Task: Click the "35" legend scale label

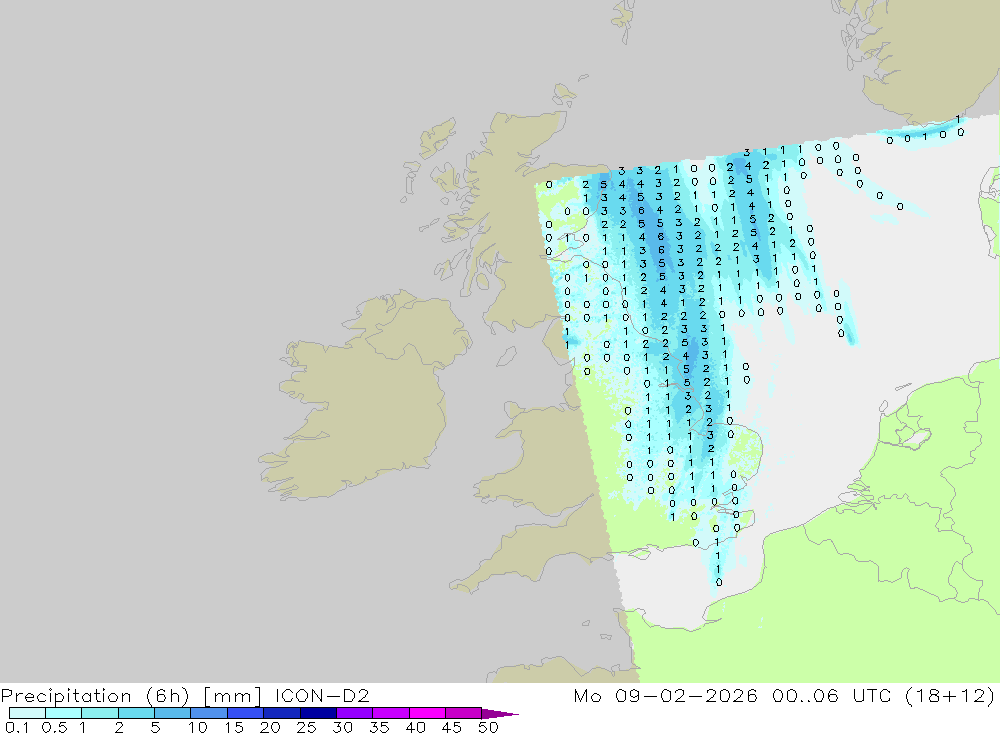Action: 379,727
